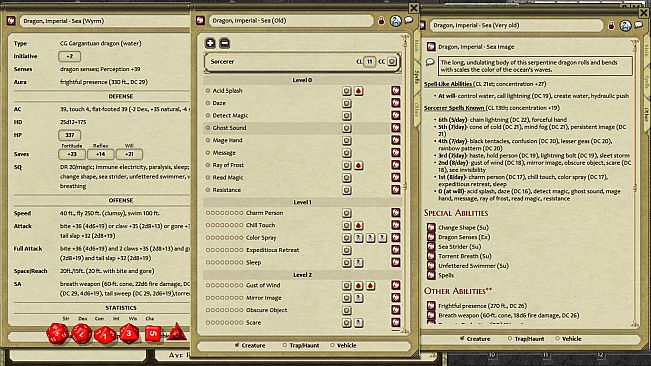Open the Dragon, Imperial - Sea Image link
The width and height of the screenshot is (651, 366).
click(x=431, y=46)
